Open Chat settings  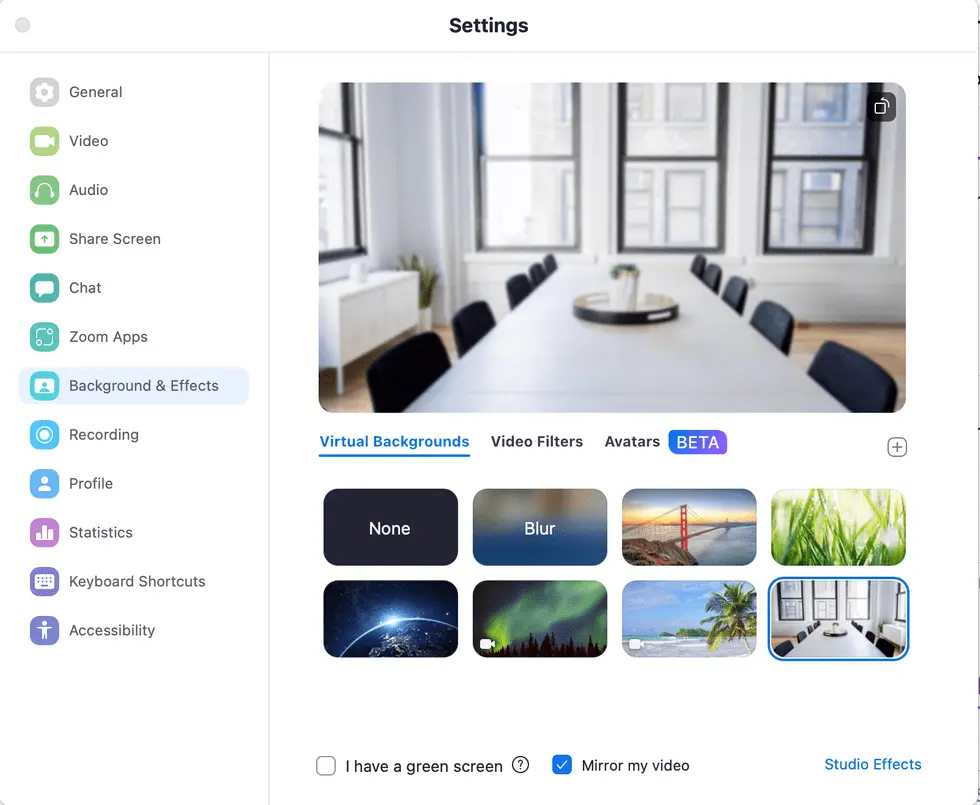pos(84,288)
